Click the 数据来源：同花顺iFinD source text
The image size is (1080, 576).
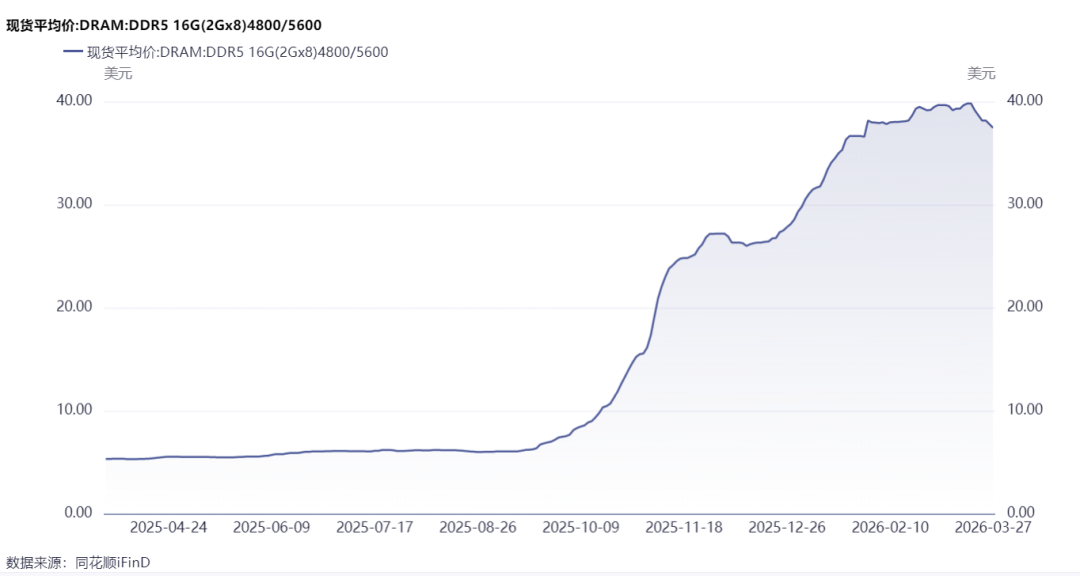coord(78,563)
